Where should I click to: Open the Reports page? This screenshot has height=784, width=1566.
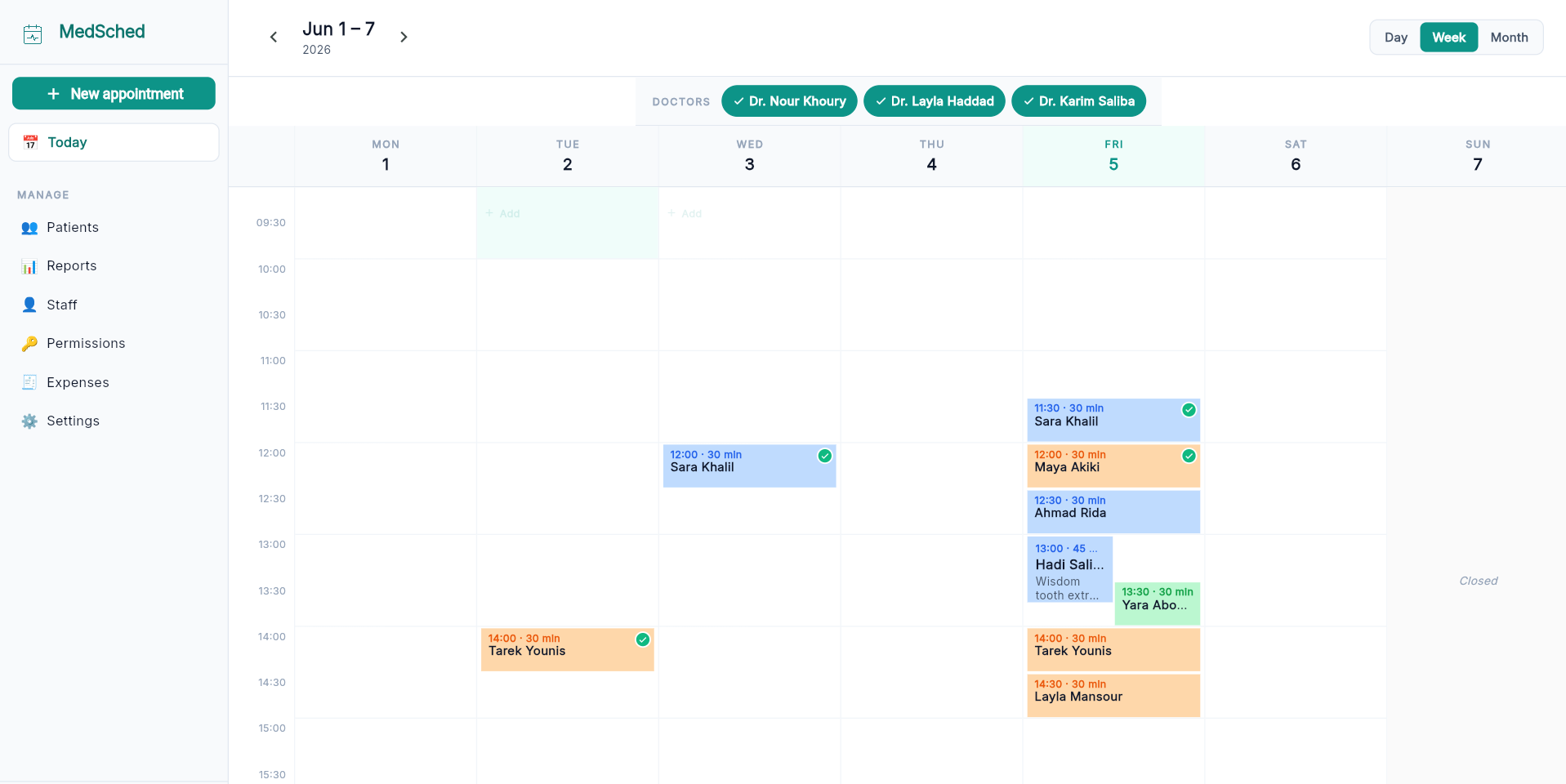click(114, 266)
